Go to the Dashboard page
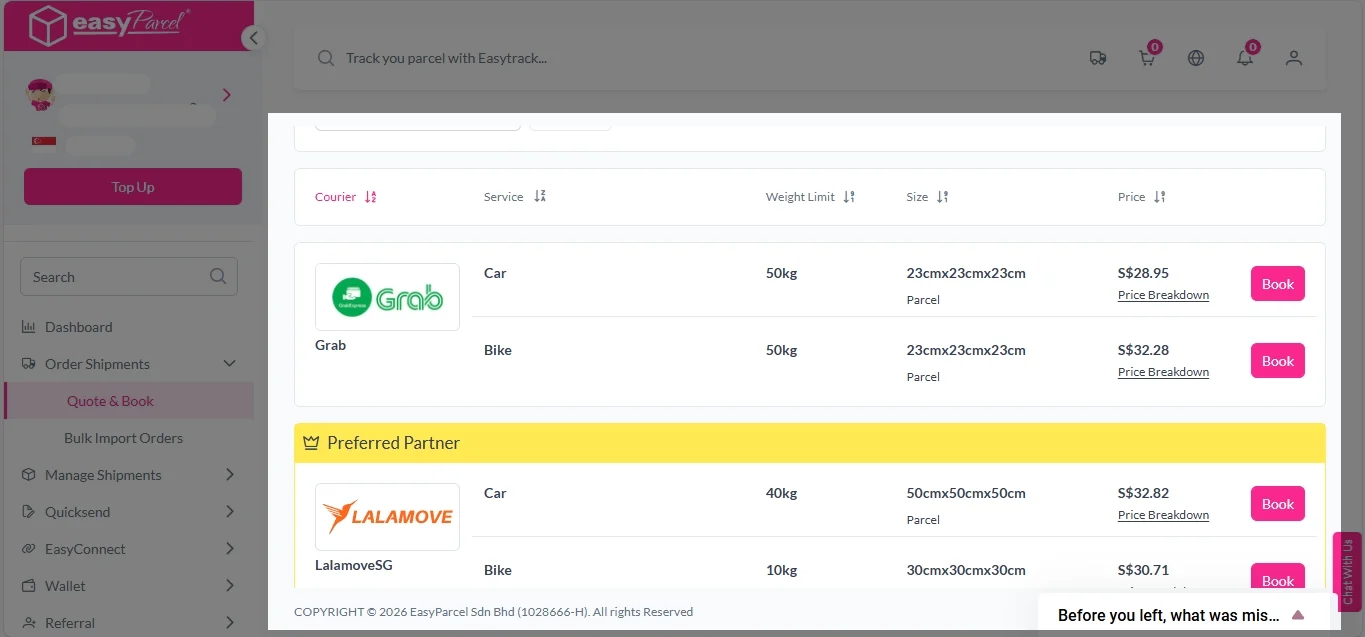Screen dimensions: 1365x637 pos(78,327)
